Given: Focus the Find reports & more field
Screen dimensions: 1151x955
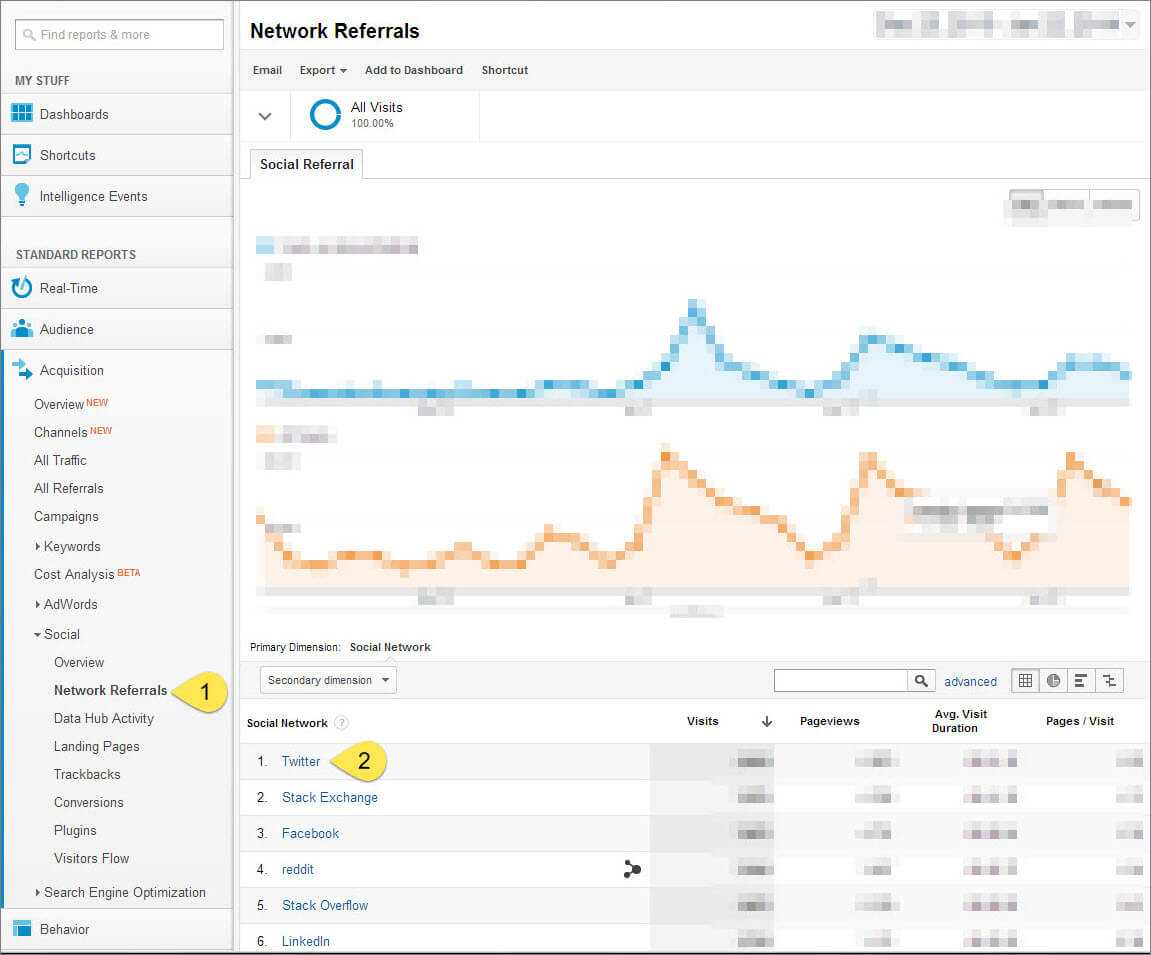Looking at the screenshot, I should pyautogui.click(x=119, y=35).
